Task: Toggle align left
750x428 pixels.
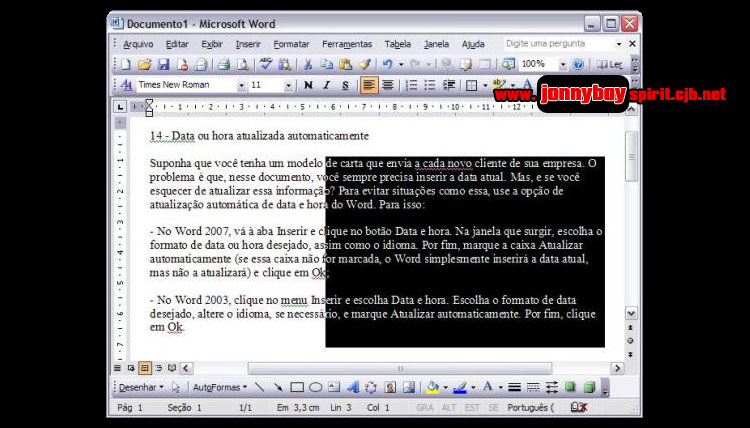Action: pos(368,85)
